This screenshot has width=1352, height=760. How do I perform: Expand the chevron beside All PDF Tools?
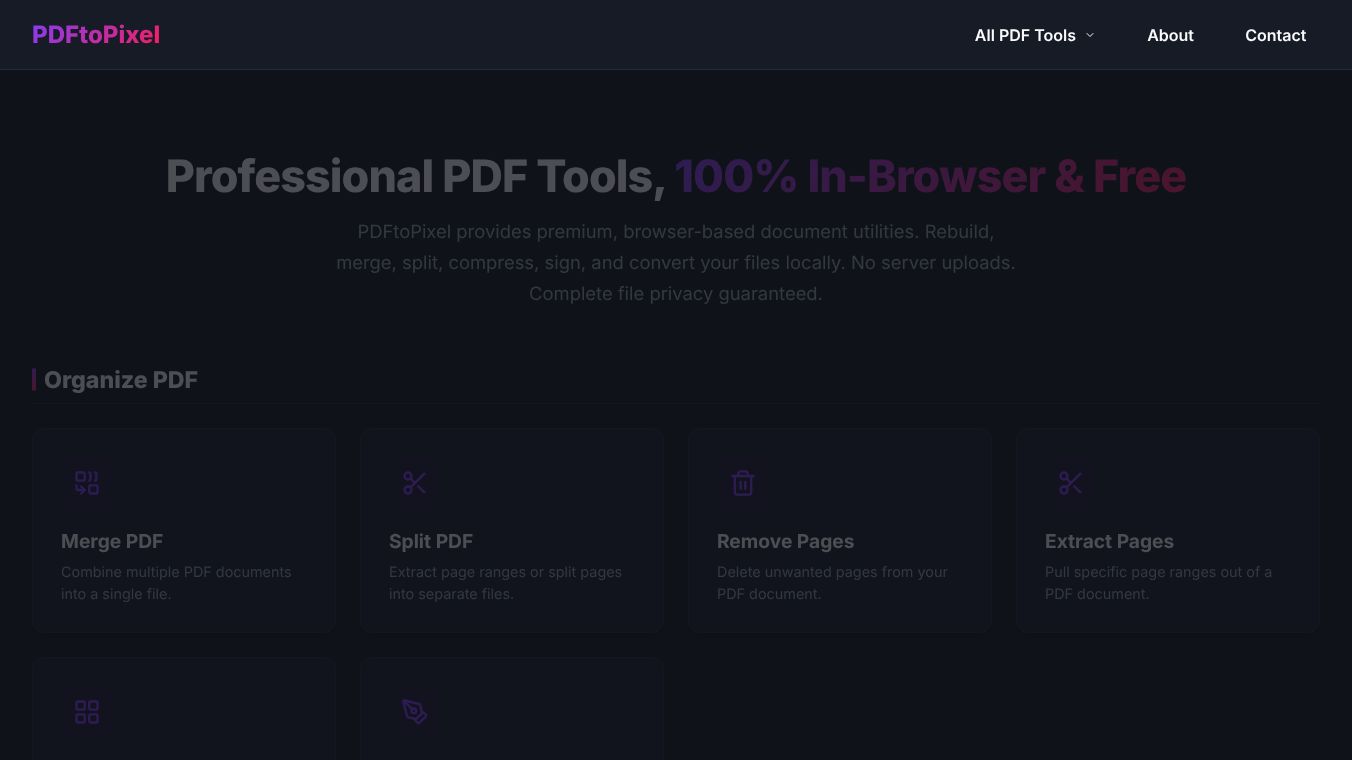1090,35
